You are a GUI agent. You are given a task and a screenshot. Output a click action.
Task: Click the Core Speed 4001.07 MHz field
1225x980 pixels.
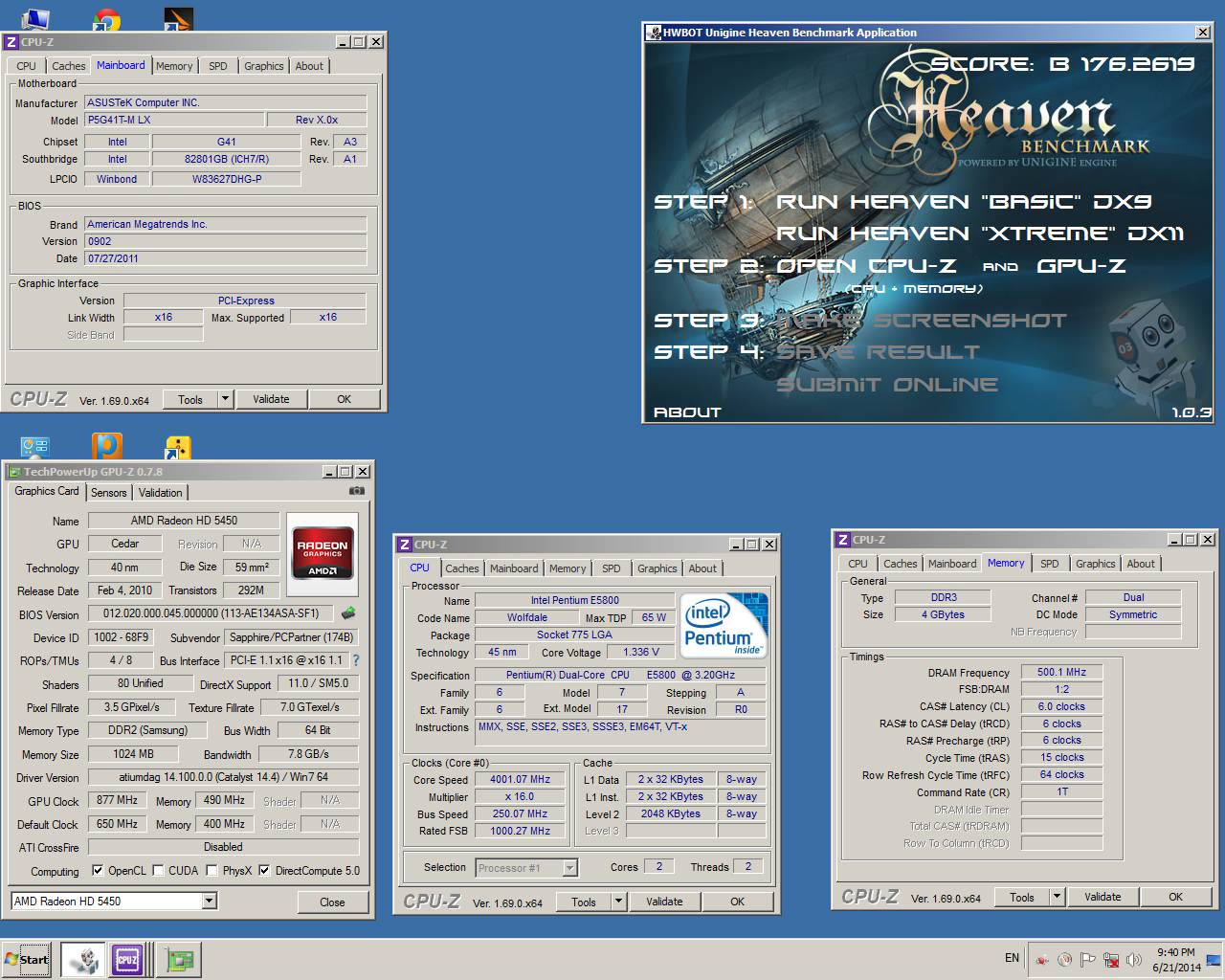point(521,779)
